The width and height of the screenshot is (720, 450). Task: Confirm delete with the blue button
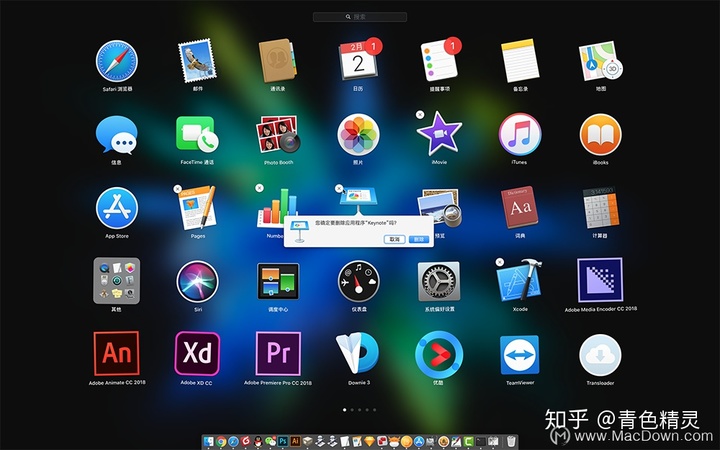(x=419, y=239)
